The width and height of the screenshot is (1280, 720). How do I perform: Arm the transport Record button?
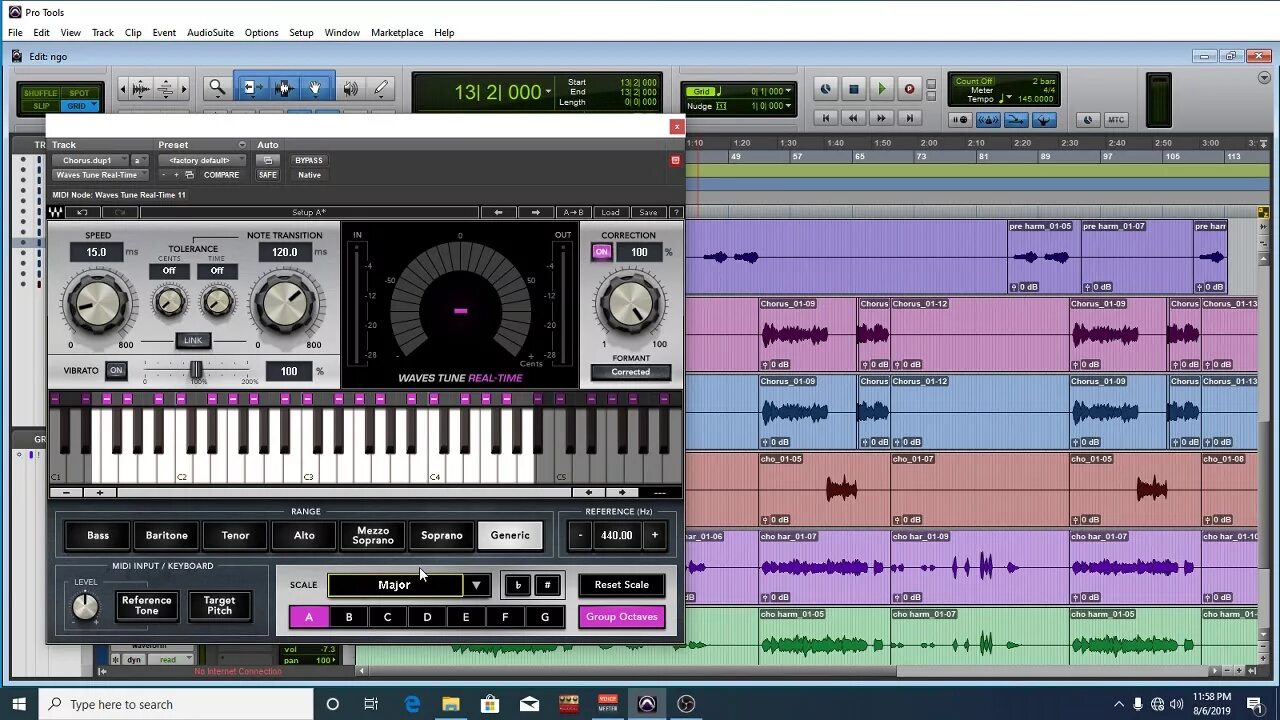click(909, 89)
